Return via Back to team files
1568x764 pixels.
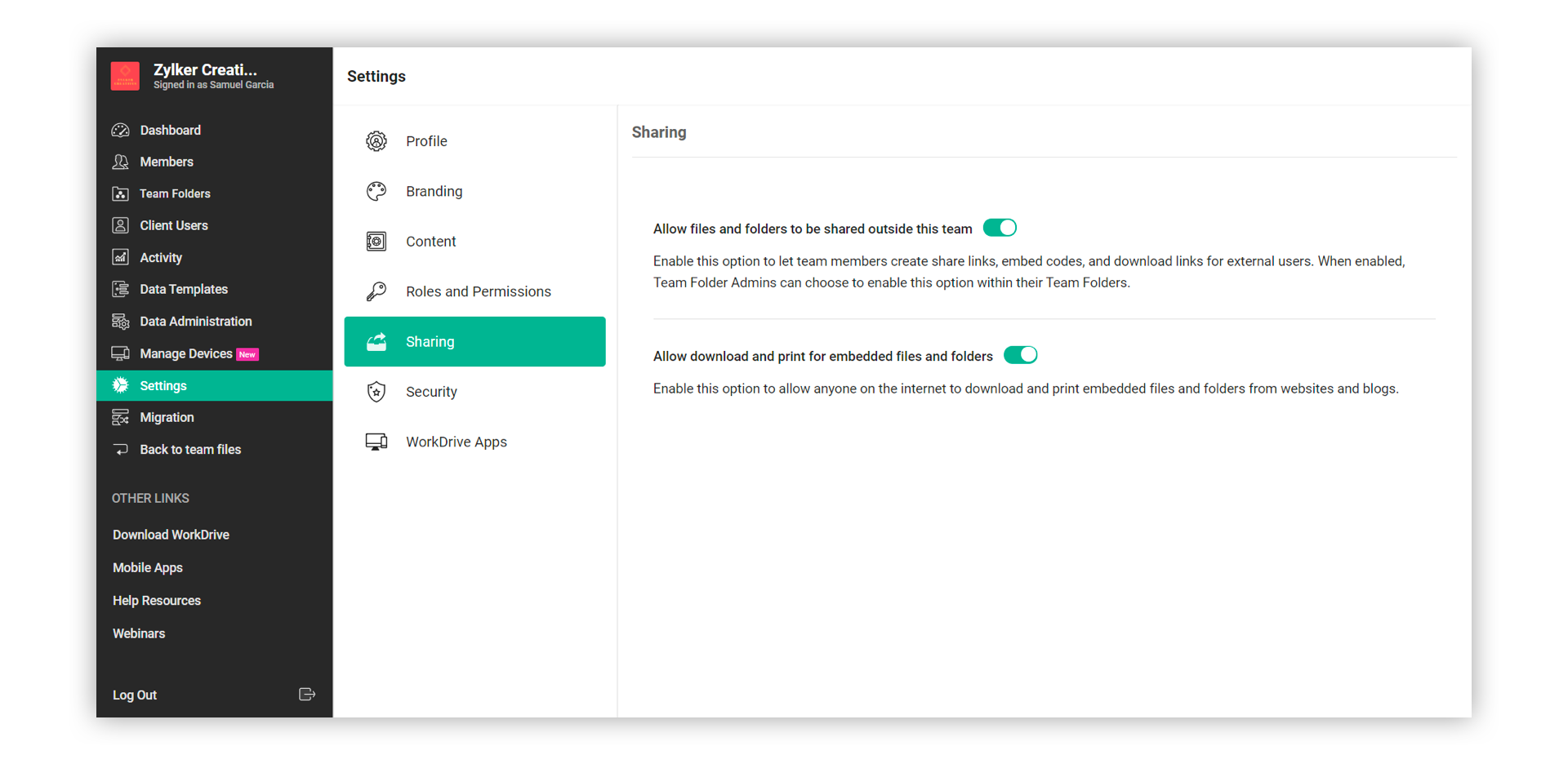190,450
